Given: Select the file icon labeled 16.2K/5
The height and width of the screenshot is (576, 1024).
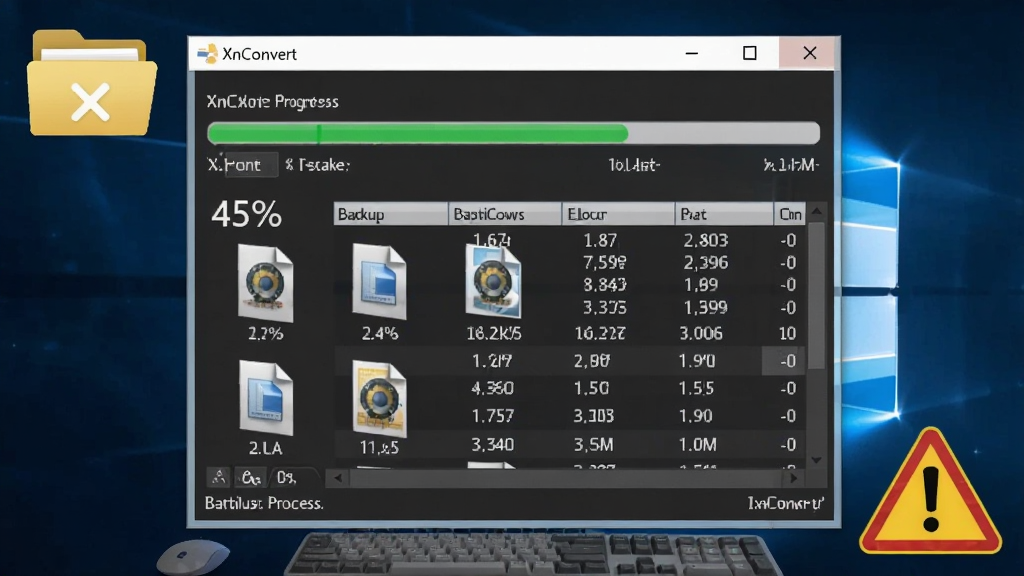Looking at the screenshot, I should point(493,281).
